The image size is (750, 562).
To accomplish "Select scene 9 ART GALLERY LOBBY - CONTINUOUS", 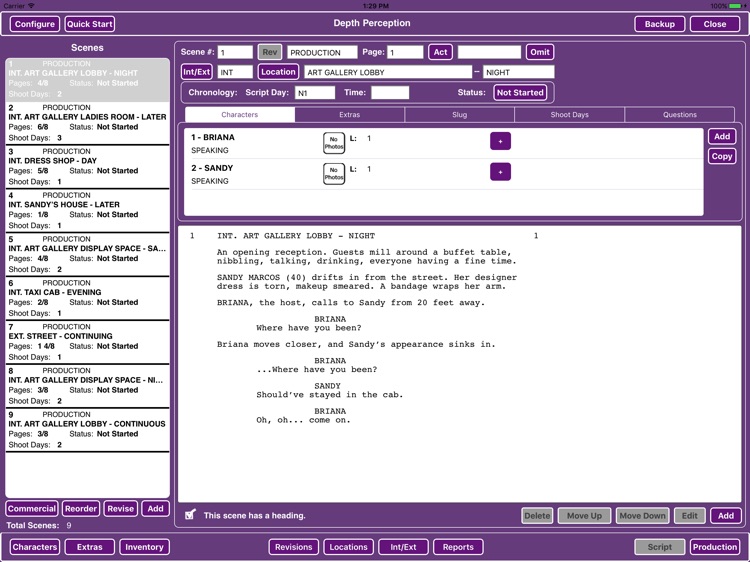I will pyautogui.click(x=88, y=430).
